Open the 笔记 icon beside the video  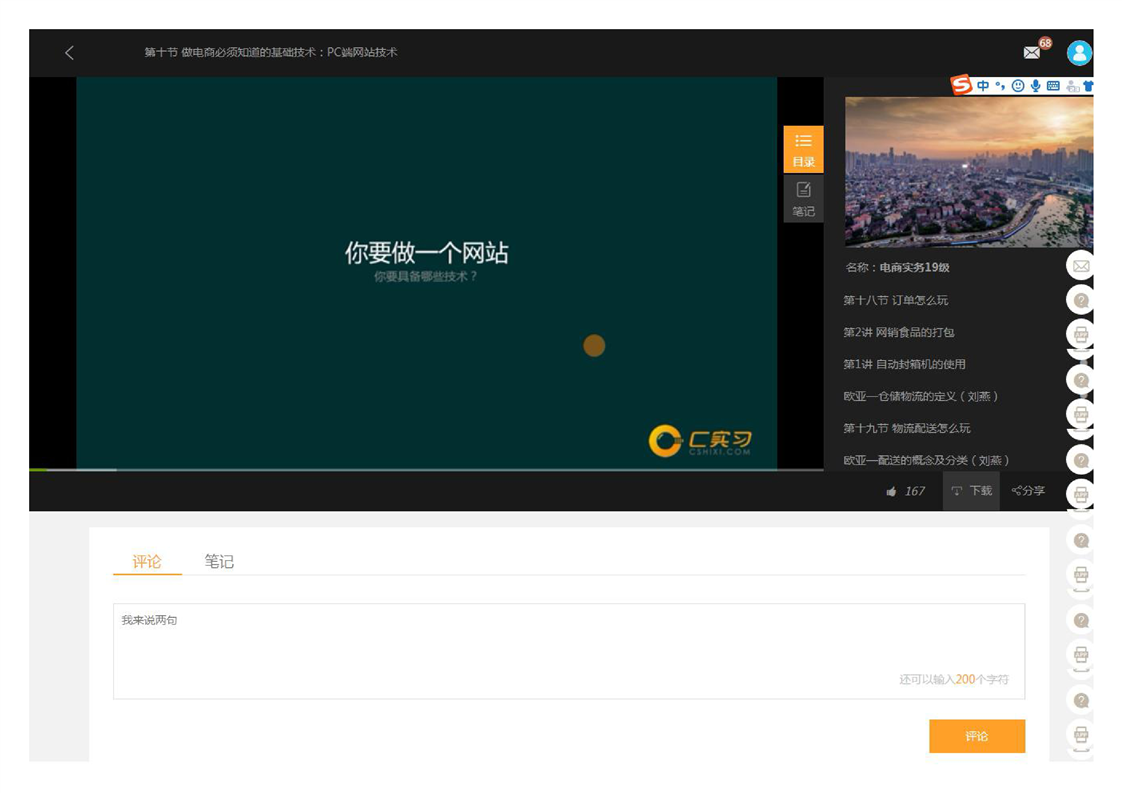(x=803, y=198)
